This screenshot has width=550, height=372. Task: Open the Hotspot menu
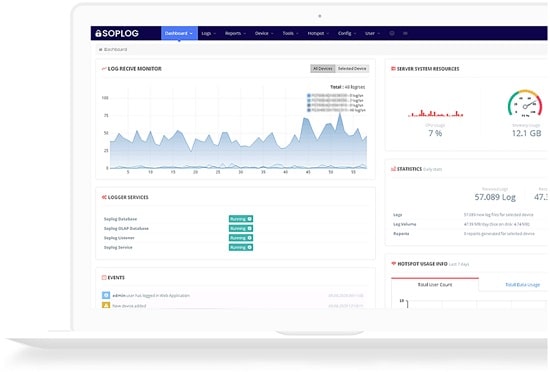[318, 33]
